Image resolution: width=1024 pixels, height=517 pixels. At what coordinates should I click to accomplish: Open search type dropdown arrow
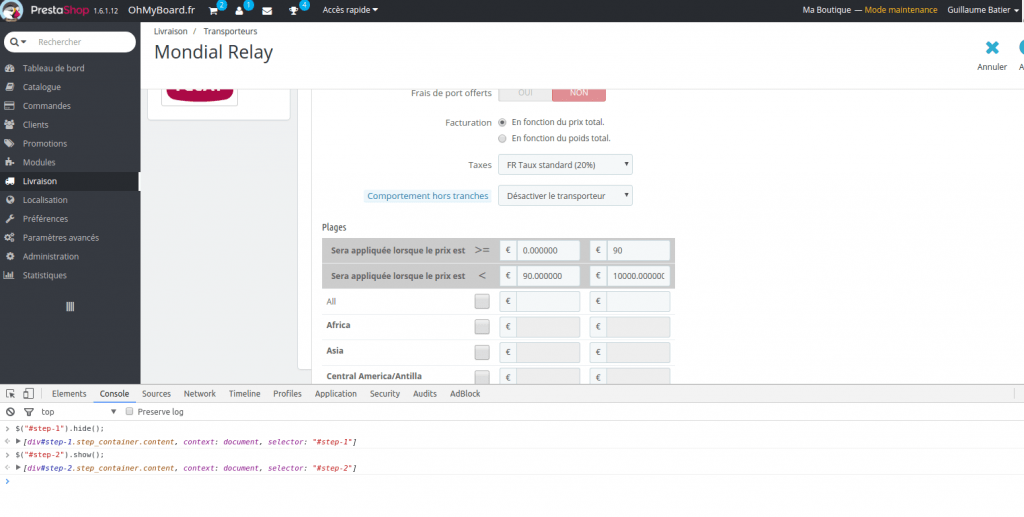click(24, 42)
